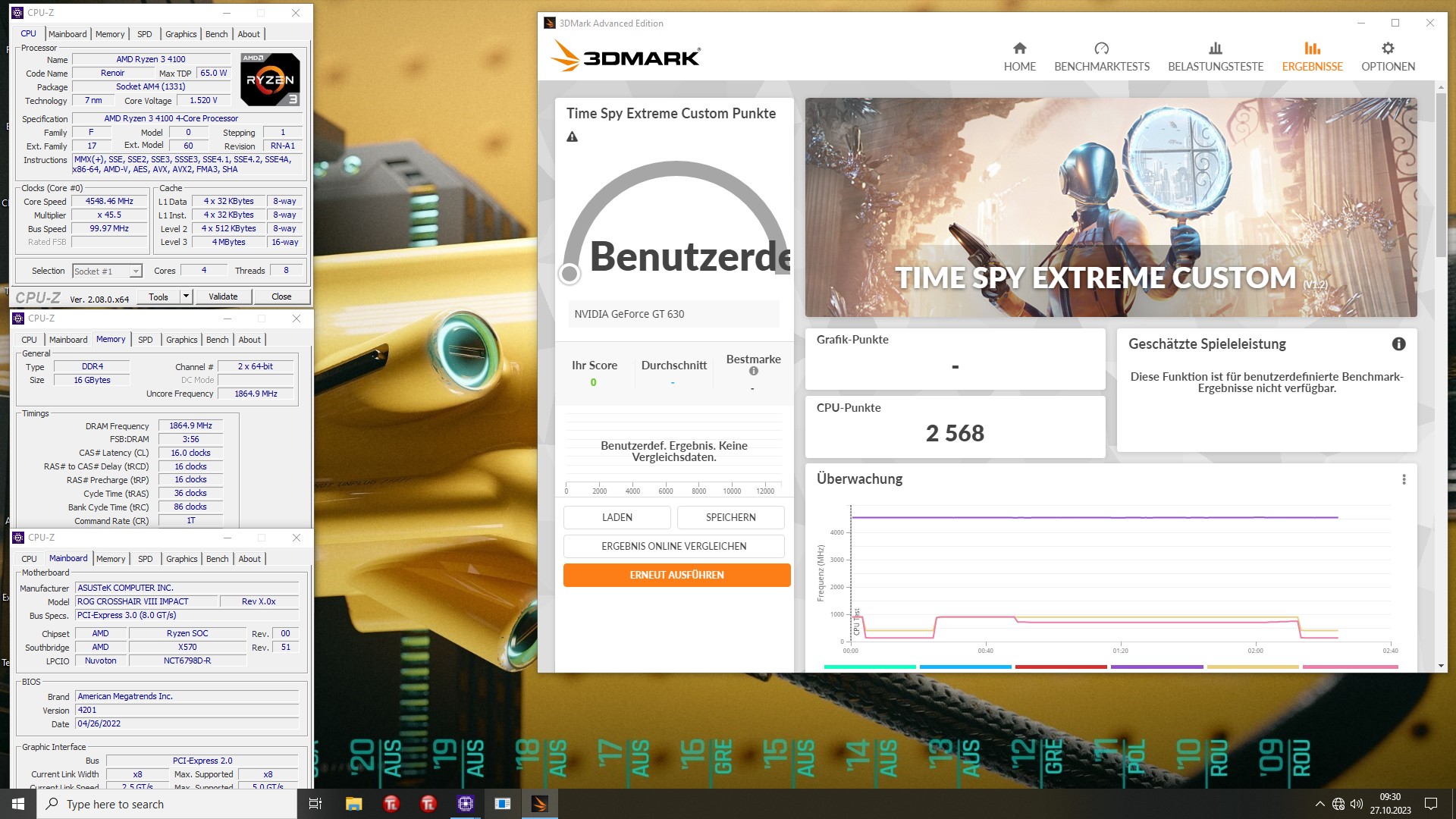Click the Ihr Score value 0
The height and width of the screenshot is (819, 1456).
pos(593,382)
